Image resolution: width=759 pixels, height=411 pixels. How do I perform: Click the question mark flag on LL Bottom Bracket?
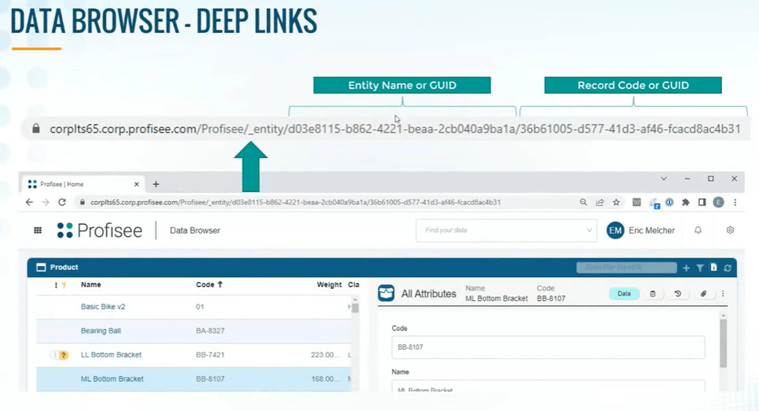tap(63, 355)
